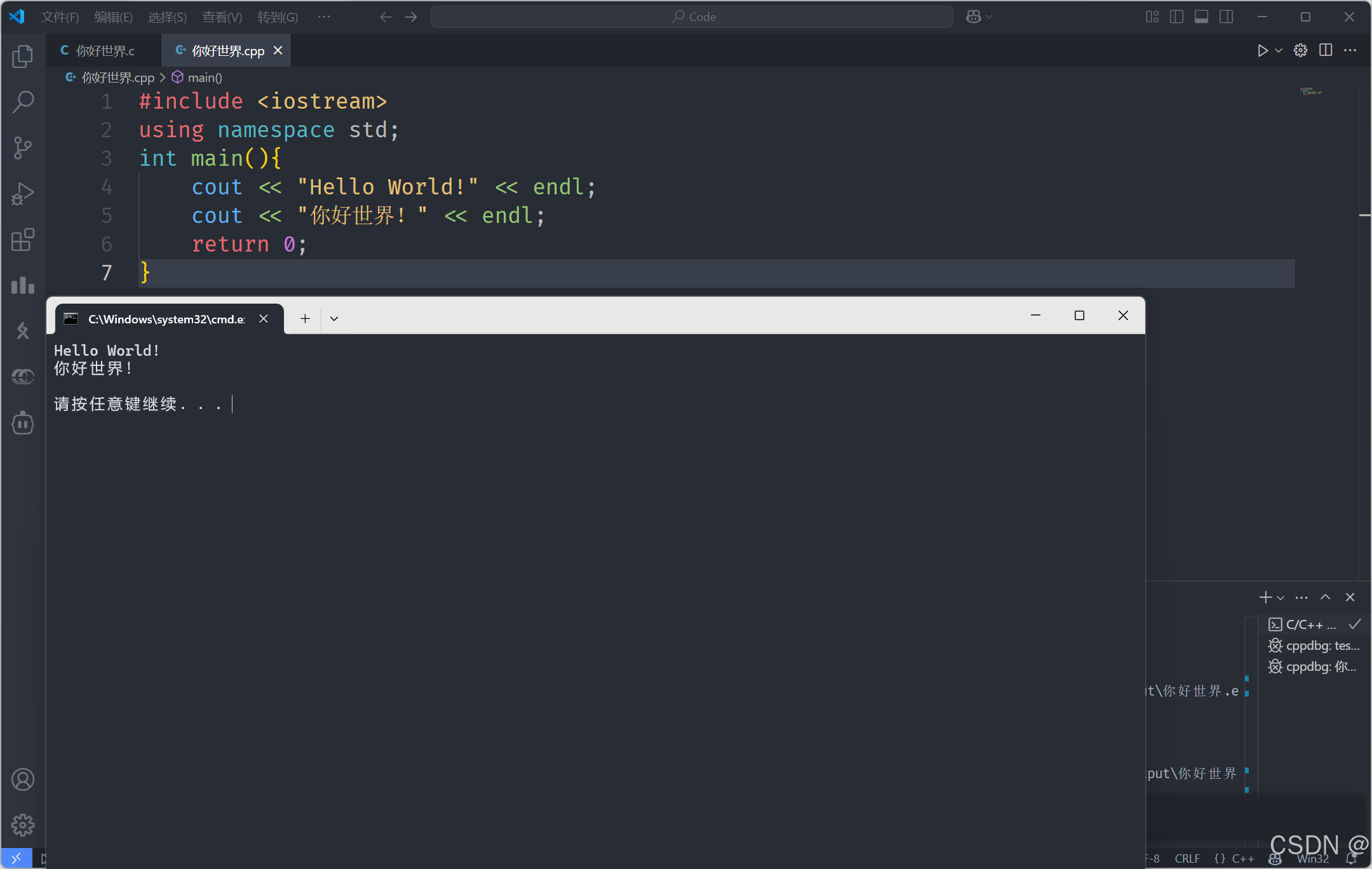The image size is (1372, 869).
Task: Open the Explorer view in activity bar
Action: (x=23, y=57)
